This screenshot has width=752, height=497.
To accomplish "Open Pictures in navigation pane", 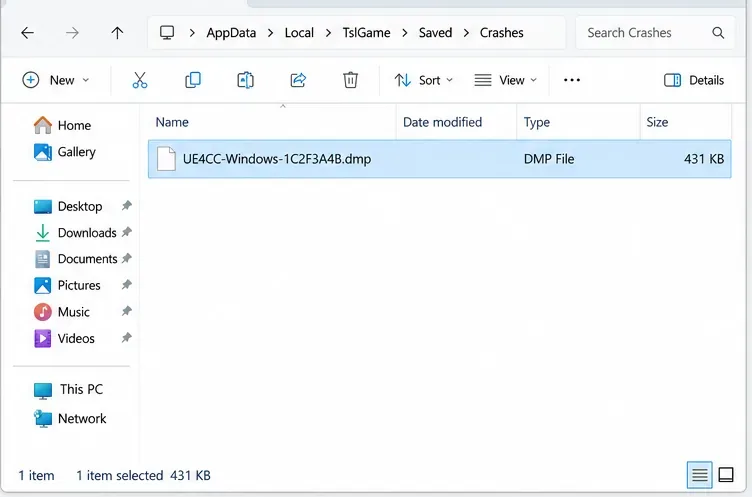I will tap(67, 285).
